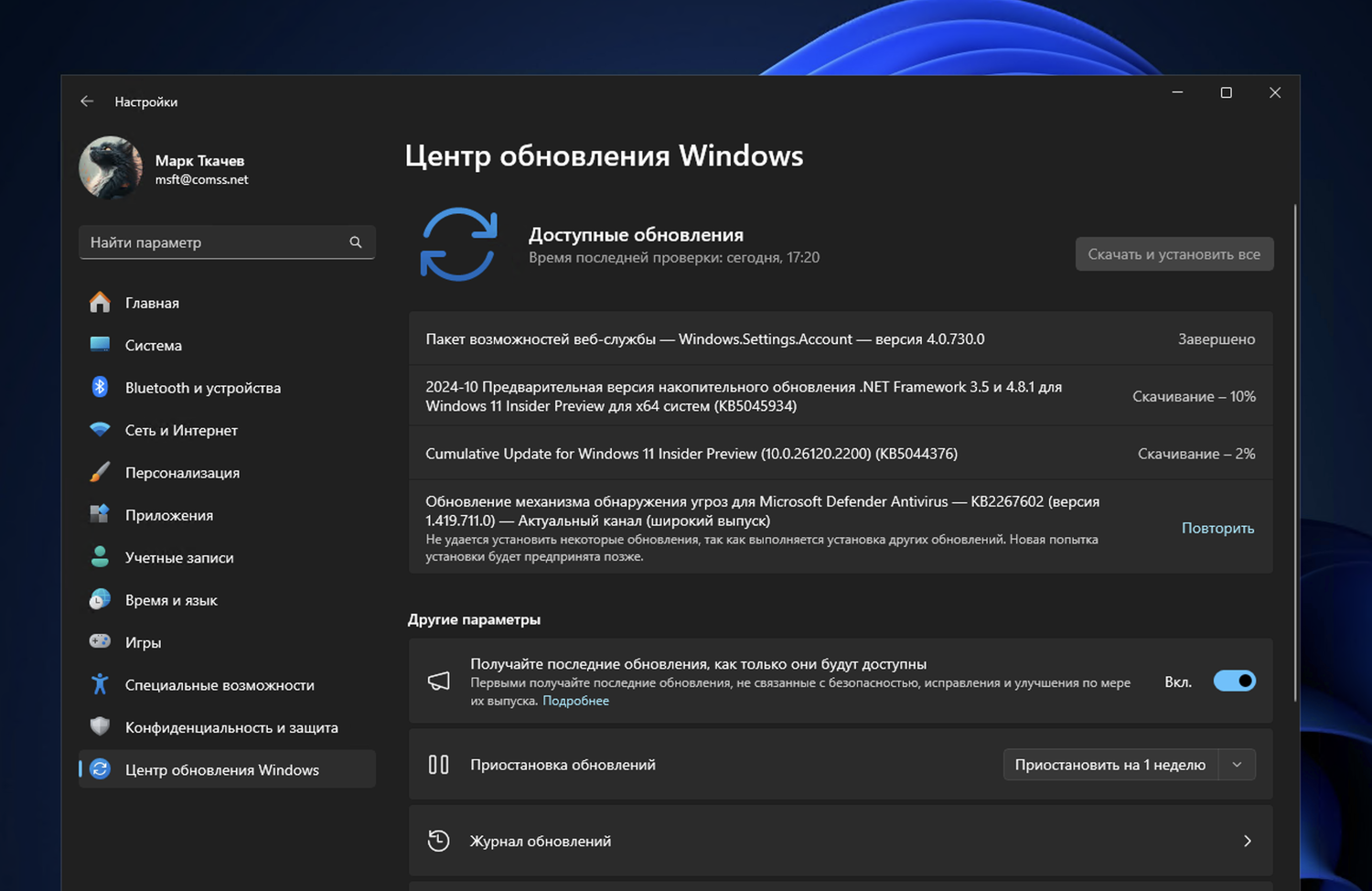This screenshot has width=1372, height=891.
Task: Click 'Повторить' for Defender update
Action: 1217,528
